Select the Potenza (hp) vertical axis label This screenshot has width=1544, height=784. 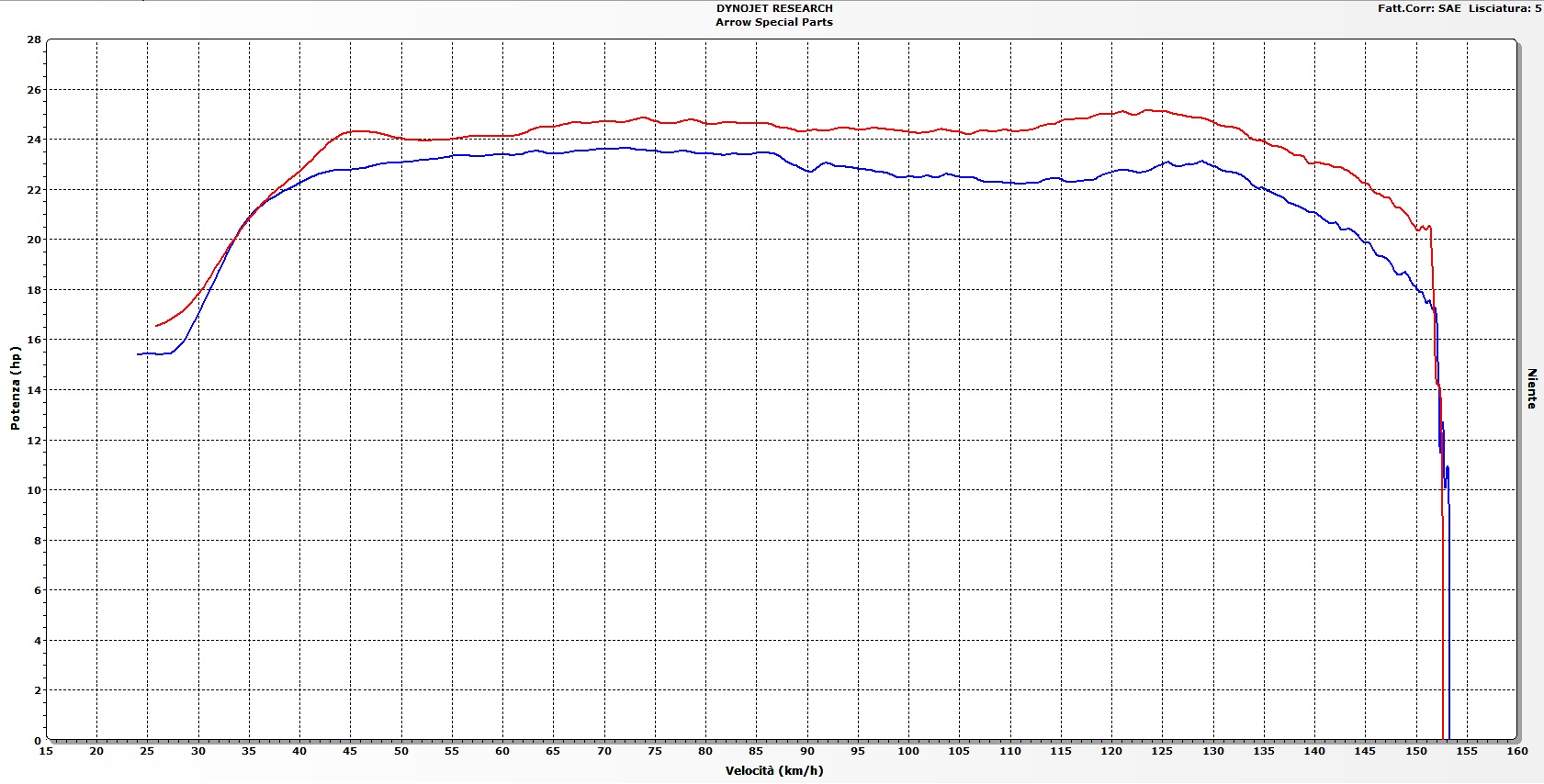pos(15,388)
